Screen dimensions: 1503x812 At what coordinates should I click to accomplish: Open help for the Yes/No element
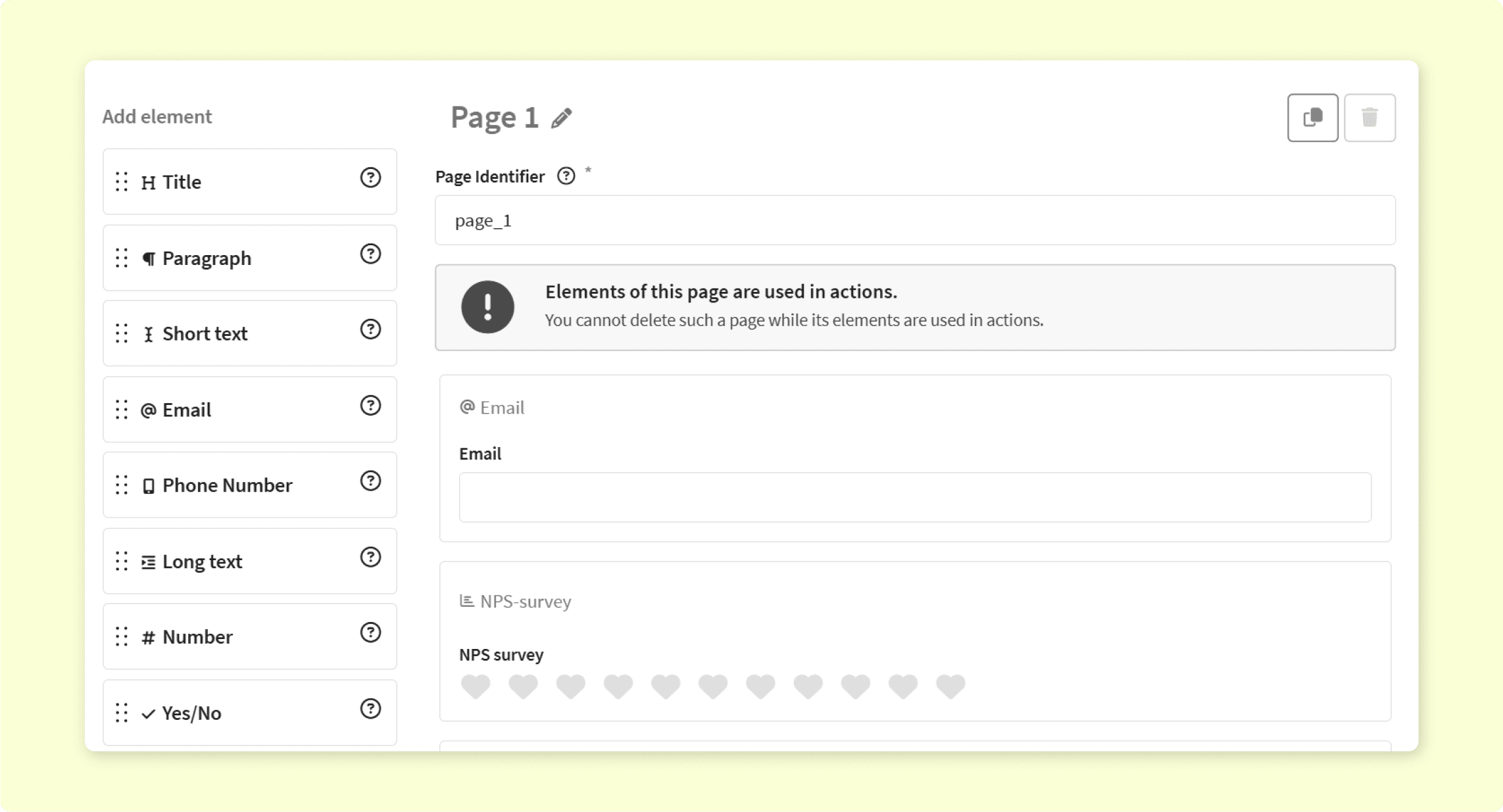(x=370, y=709)
